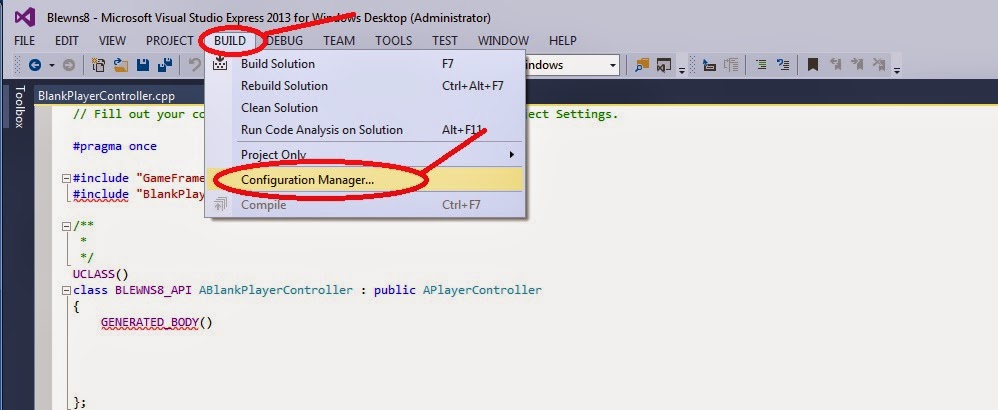Open the TEAM menu
The width and height of the screenshot is (998, 410).
(x=339, y=41)
